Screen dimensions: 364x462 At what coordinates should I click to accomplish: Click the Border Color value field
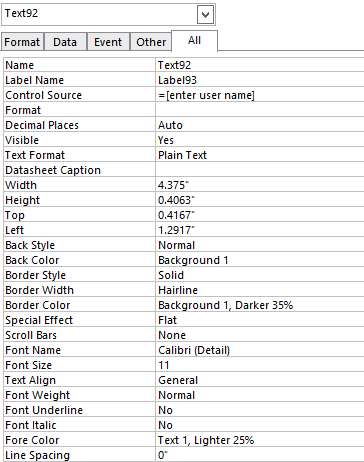point(260,305)
